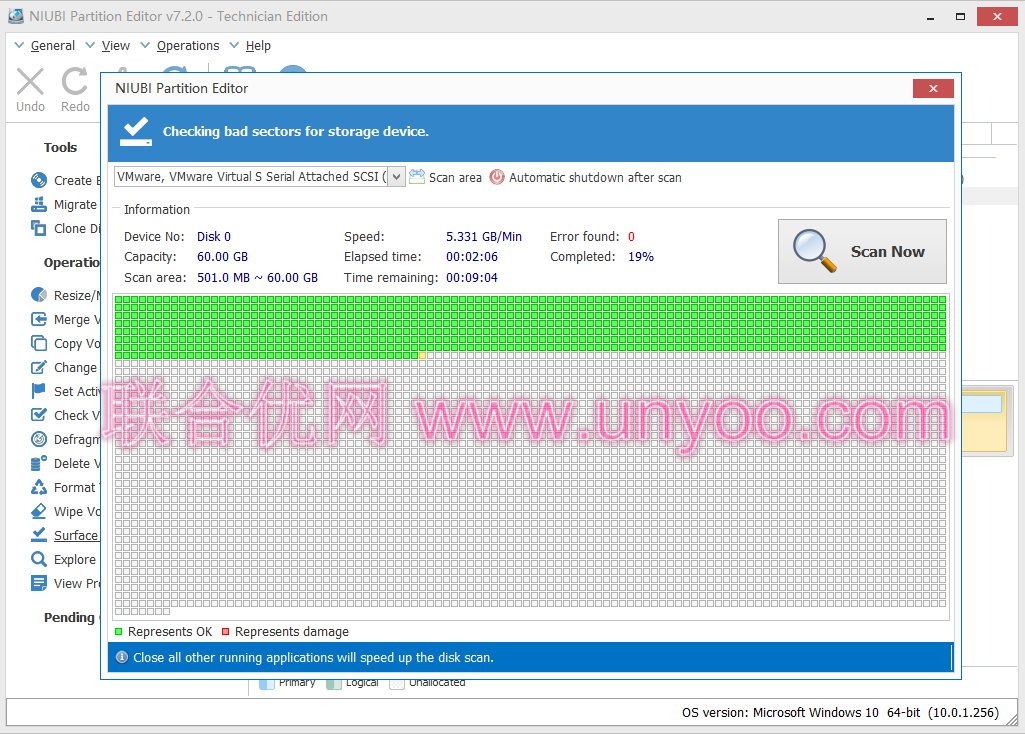Viewport: 1025px width, 734px height.
Task: Click the yellow current-scan block in grid
Action: coord(422,356)
